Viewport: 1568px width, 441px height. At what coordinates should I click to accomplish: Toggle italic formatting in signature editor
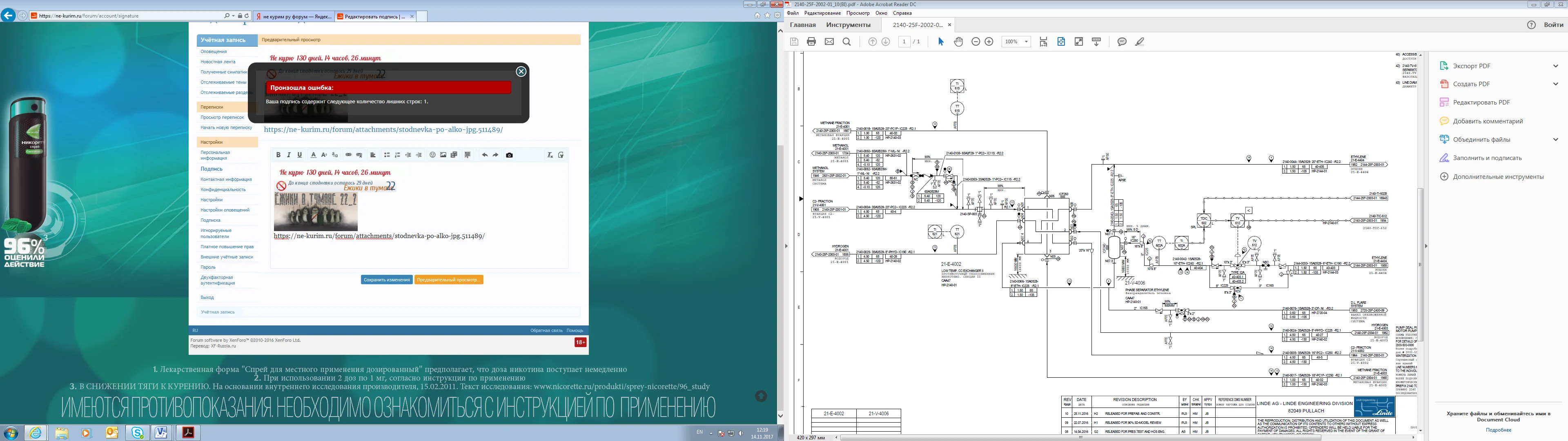coord(289,155)
